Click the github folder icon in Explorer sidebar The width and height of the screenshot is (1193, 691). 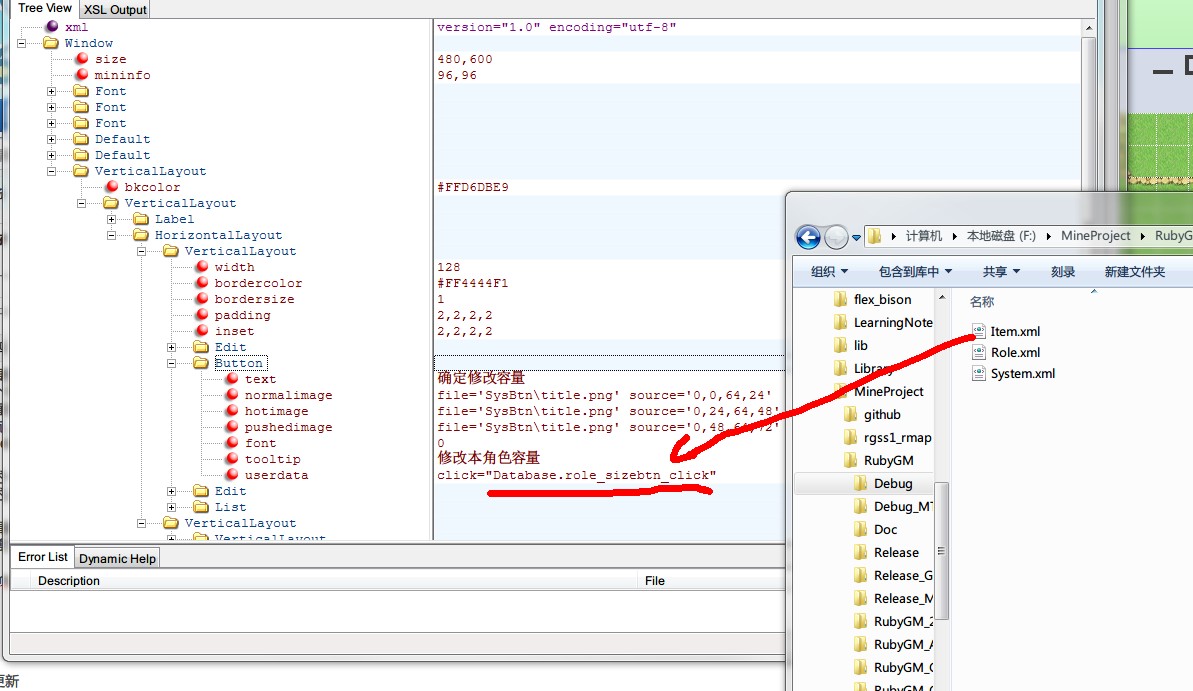[x=851, y=415]
